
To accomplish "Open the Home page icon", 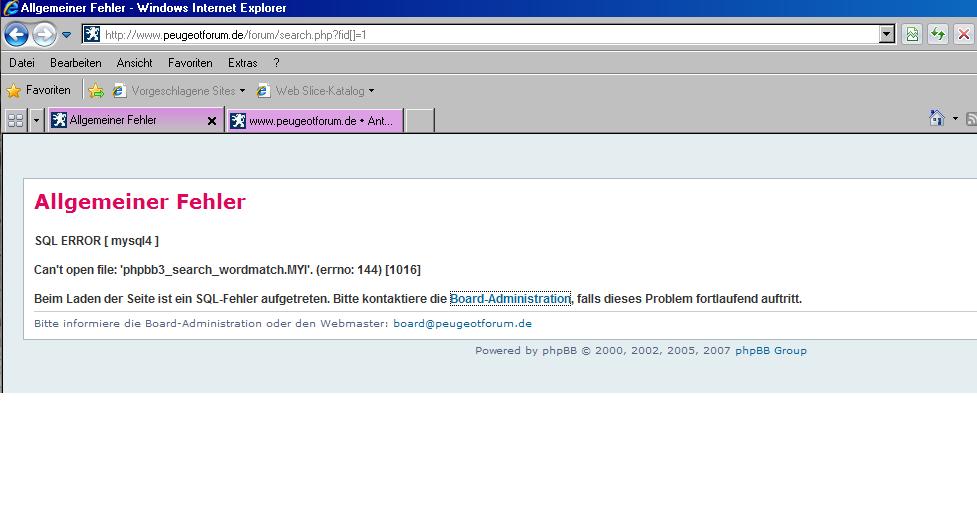I will pyautogui.click(x=937, y=119).
